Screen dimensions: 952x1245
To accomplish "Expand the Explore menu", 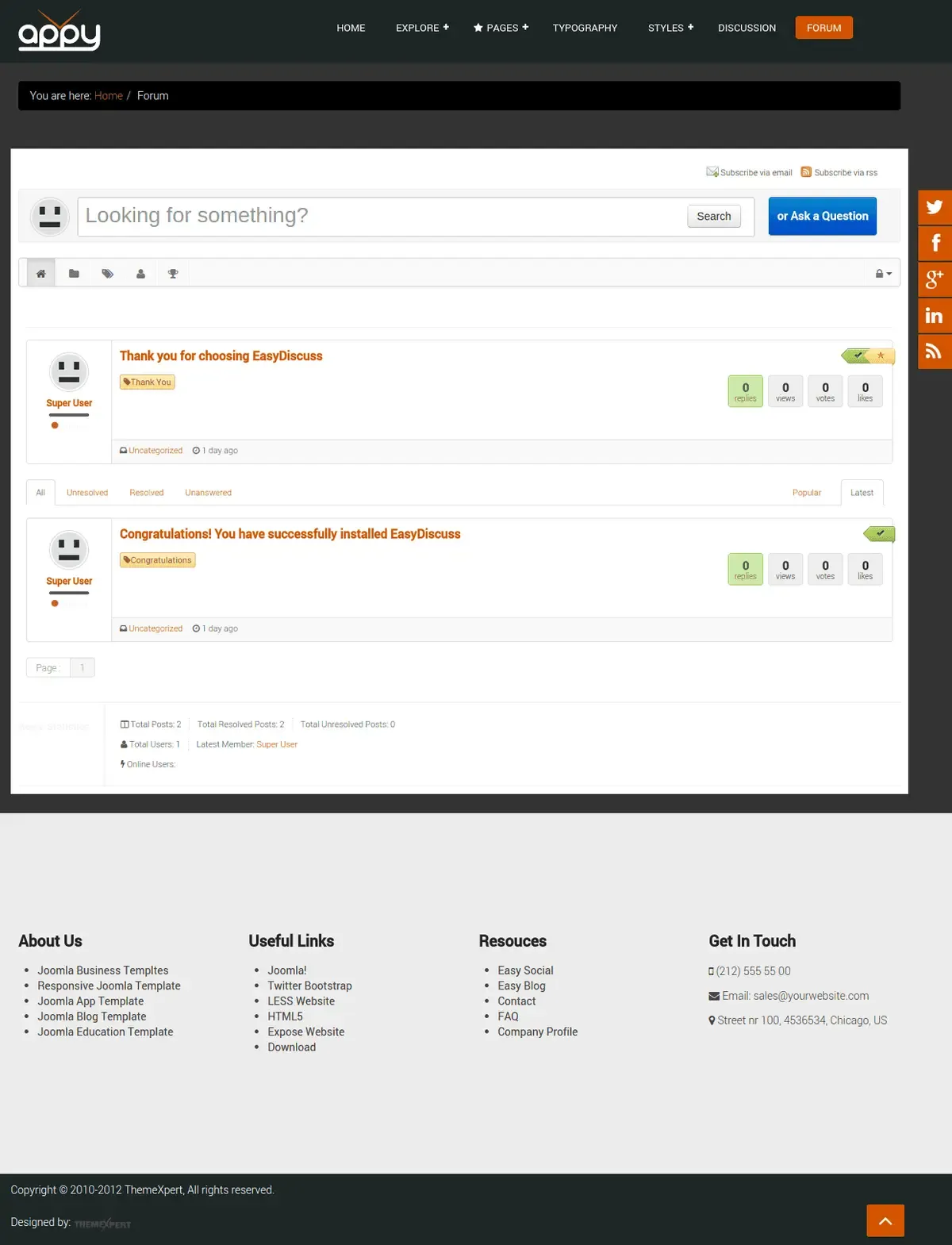I will coord(422,28).
